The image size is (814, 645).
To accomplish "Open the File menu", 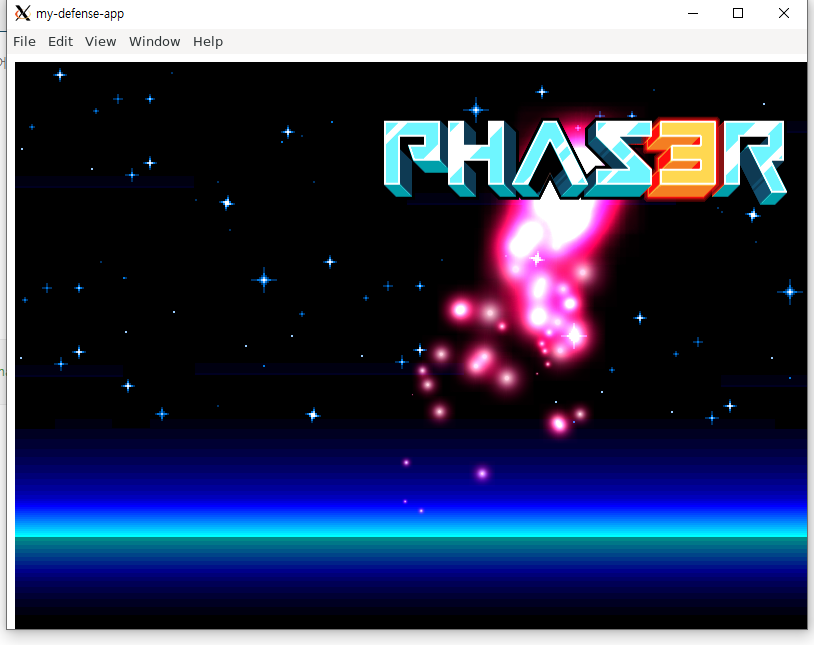I will [24, 42].
